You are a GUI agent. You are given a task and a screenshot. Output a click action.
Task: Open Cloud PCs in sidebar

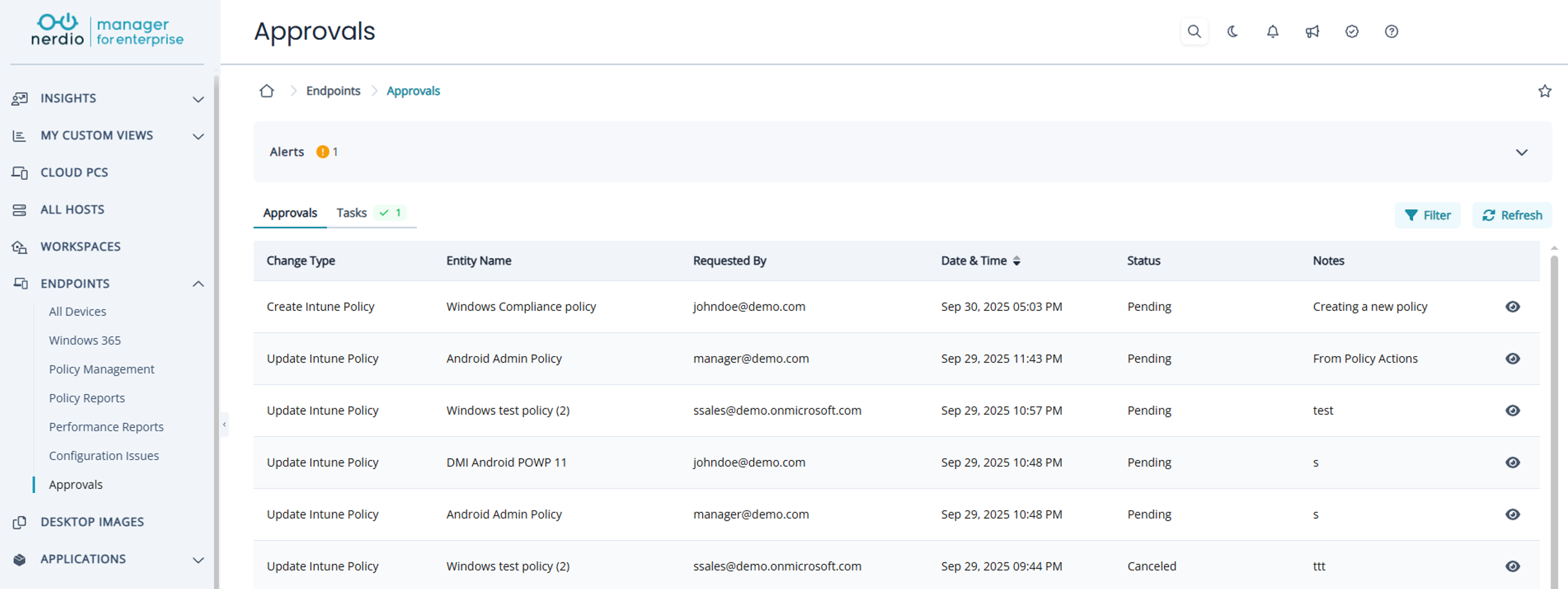tap(74, 172)
